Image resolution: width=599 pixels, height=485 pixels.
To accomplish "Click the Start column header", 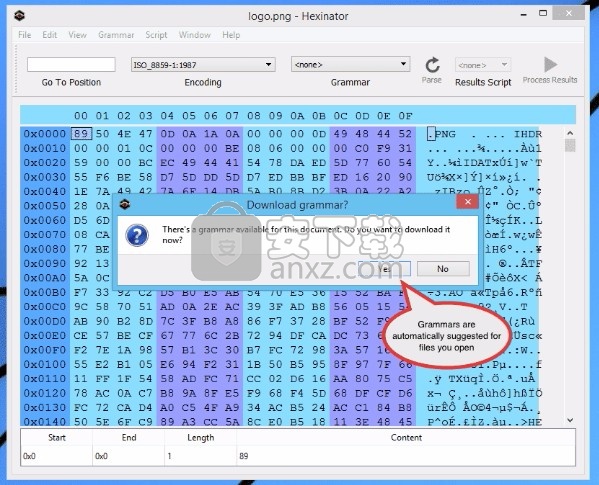I will tap(57, 438).
